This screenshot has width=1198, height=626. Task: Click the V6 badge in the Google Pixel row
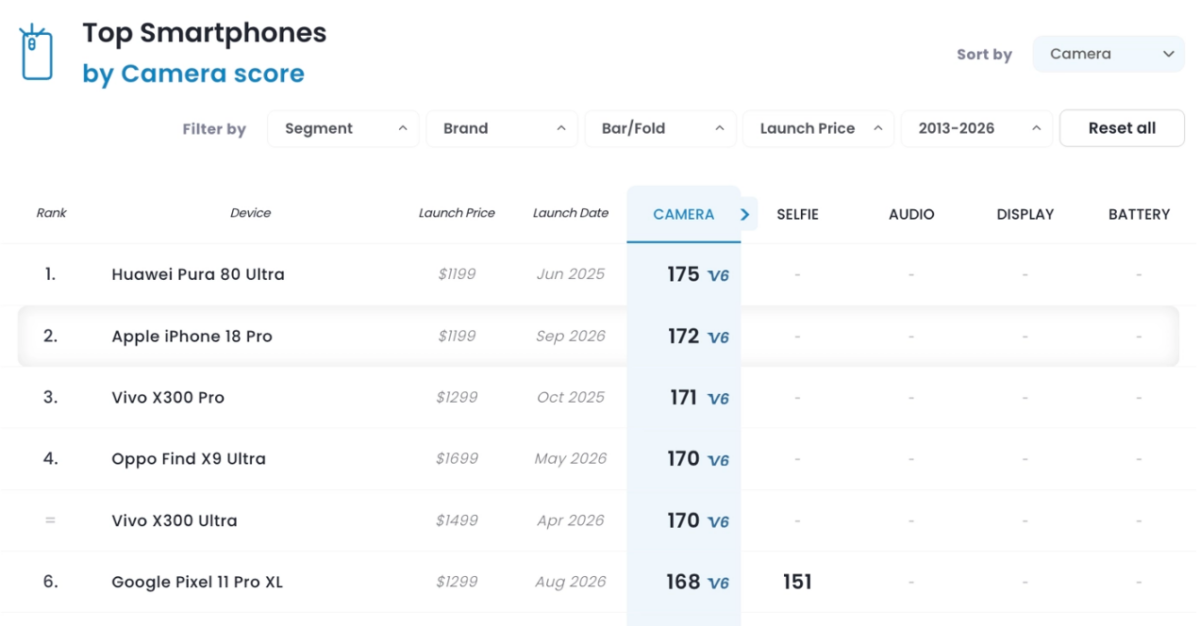point(718,583)
